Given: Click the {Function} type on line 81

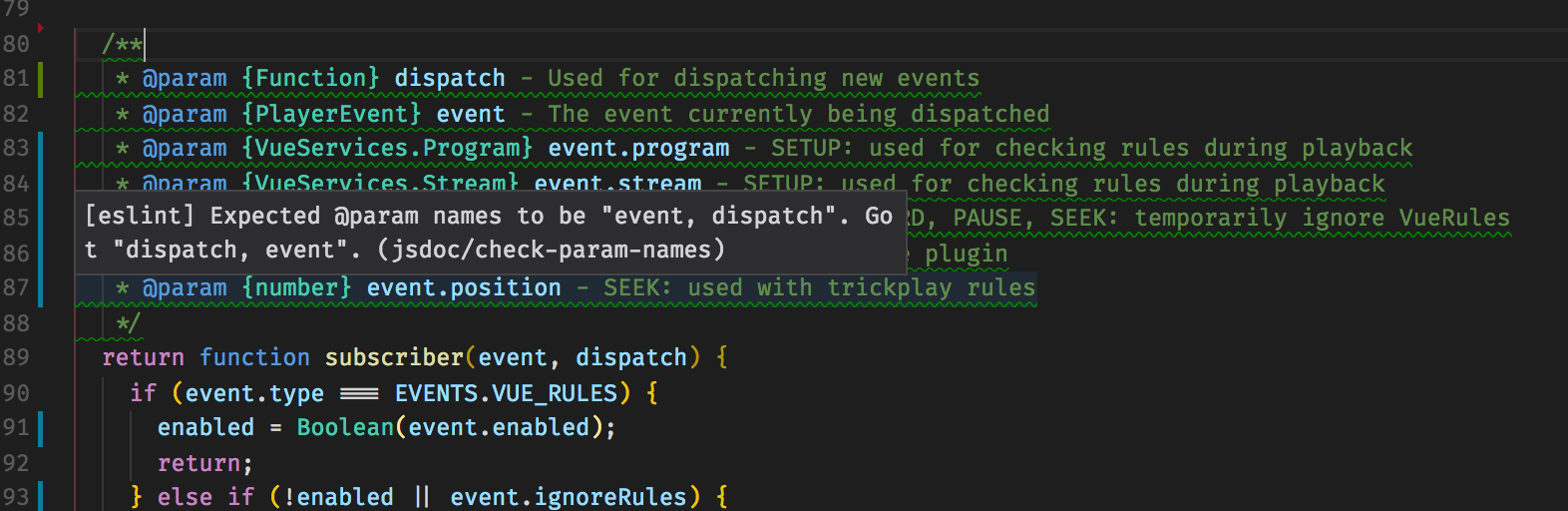Looking at the screenshot, I should [311, 78].
